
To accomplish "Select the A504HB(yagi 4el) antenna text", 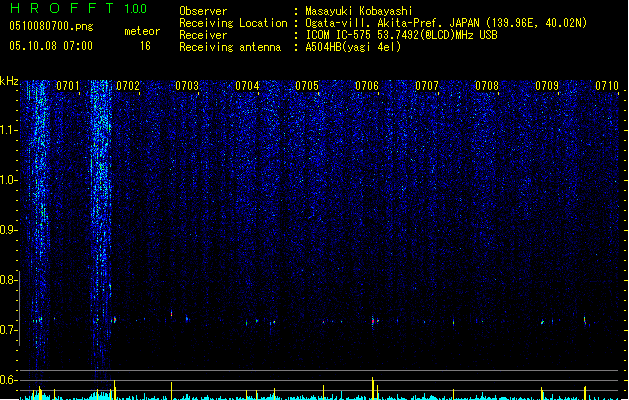I will [353, 47].
